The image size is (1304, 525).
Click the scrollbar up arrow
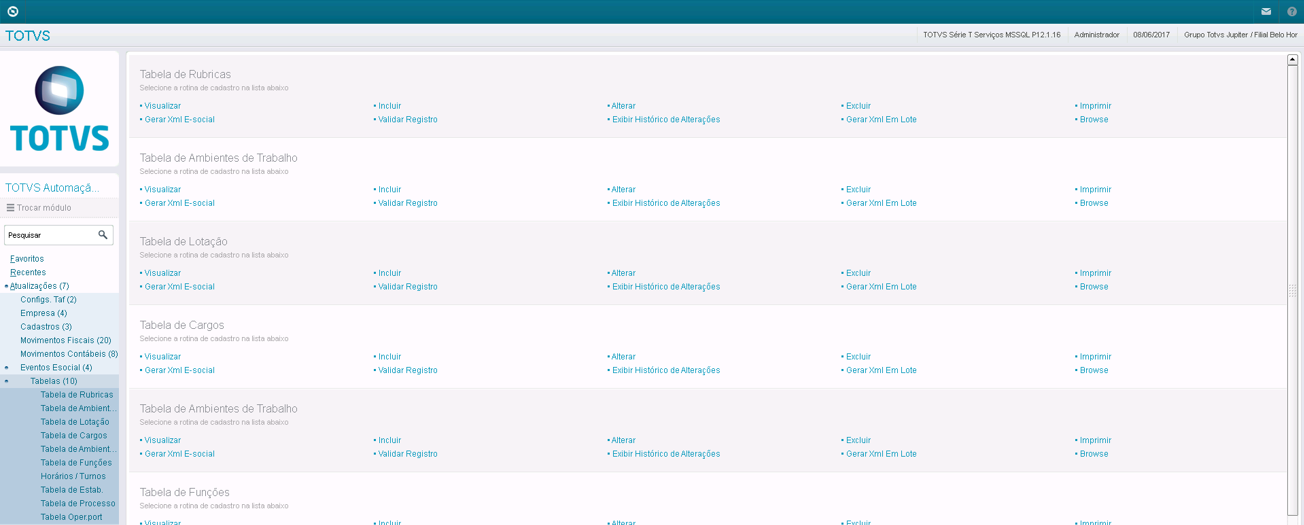click(1292, 60)
